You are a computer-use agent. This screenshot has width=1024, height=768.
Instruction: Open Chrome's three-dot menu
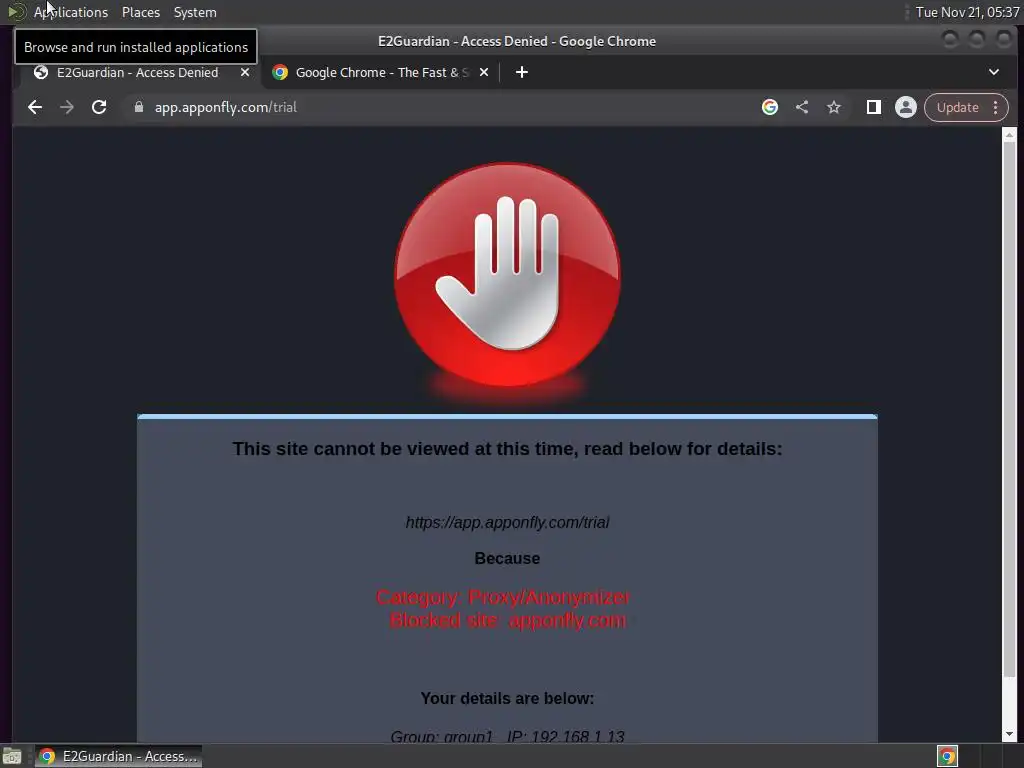point(996,107)
